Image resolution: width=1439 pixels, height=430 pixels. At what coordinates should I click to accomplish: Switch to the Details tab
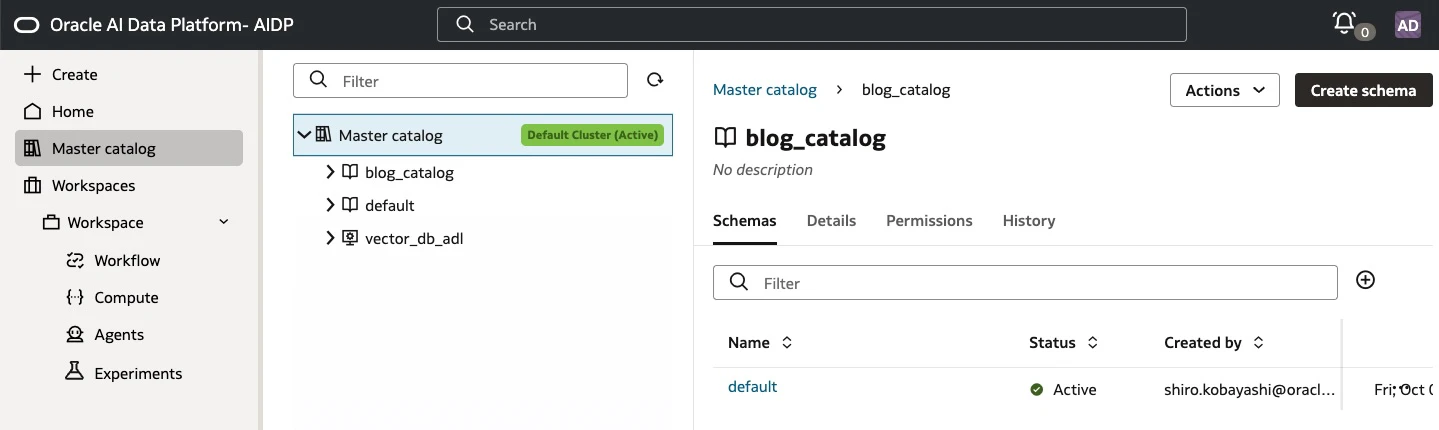click(831, 220)
